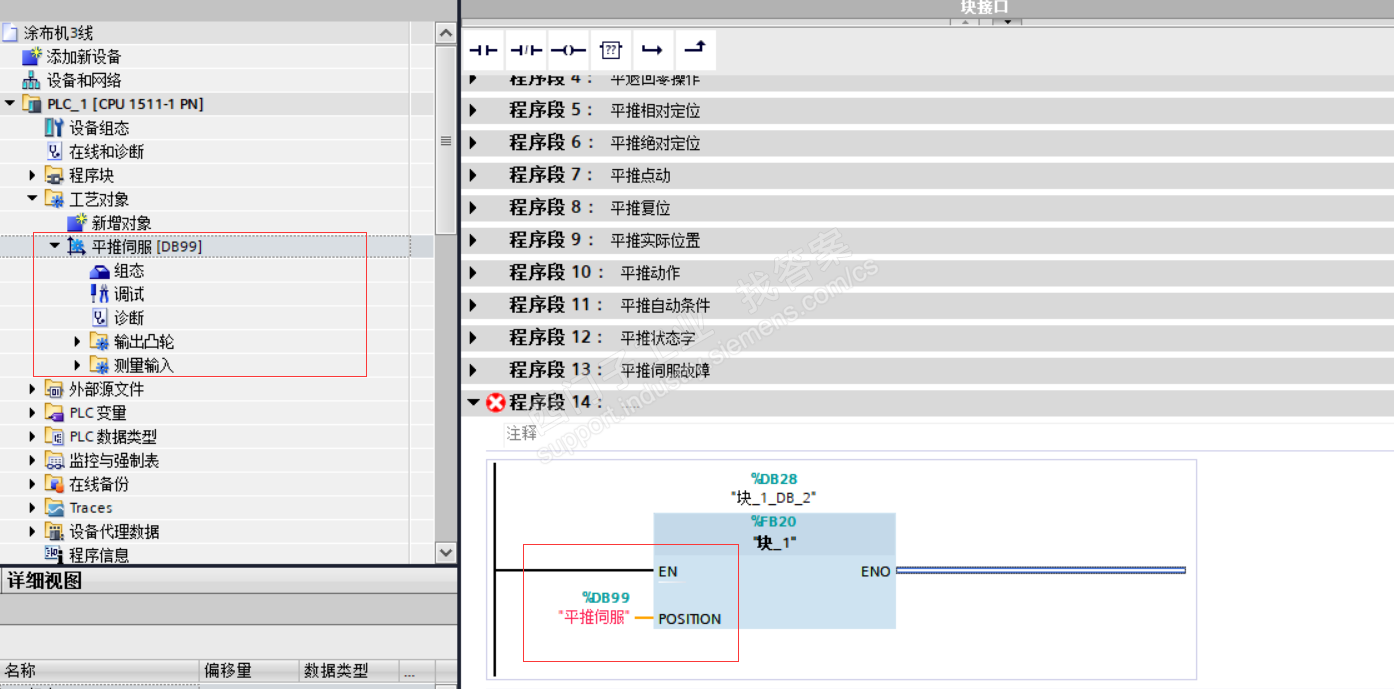Click the 组态 icon under 平推伺服
1394x689 pixels.
point(100,271)
